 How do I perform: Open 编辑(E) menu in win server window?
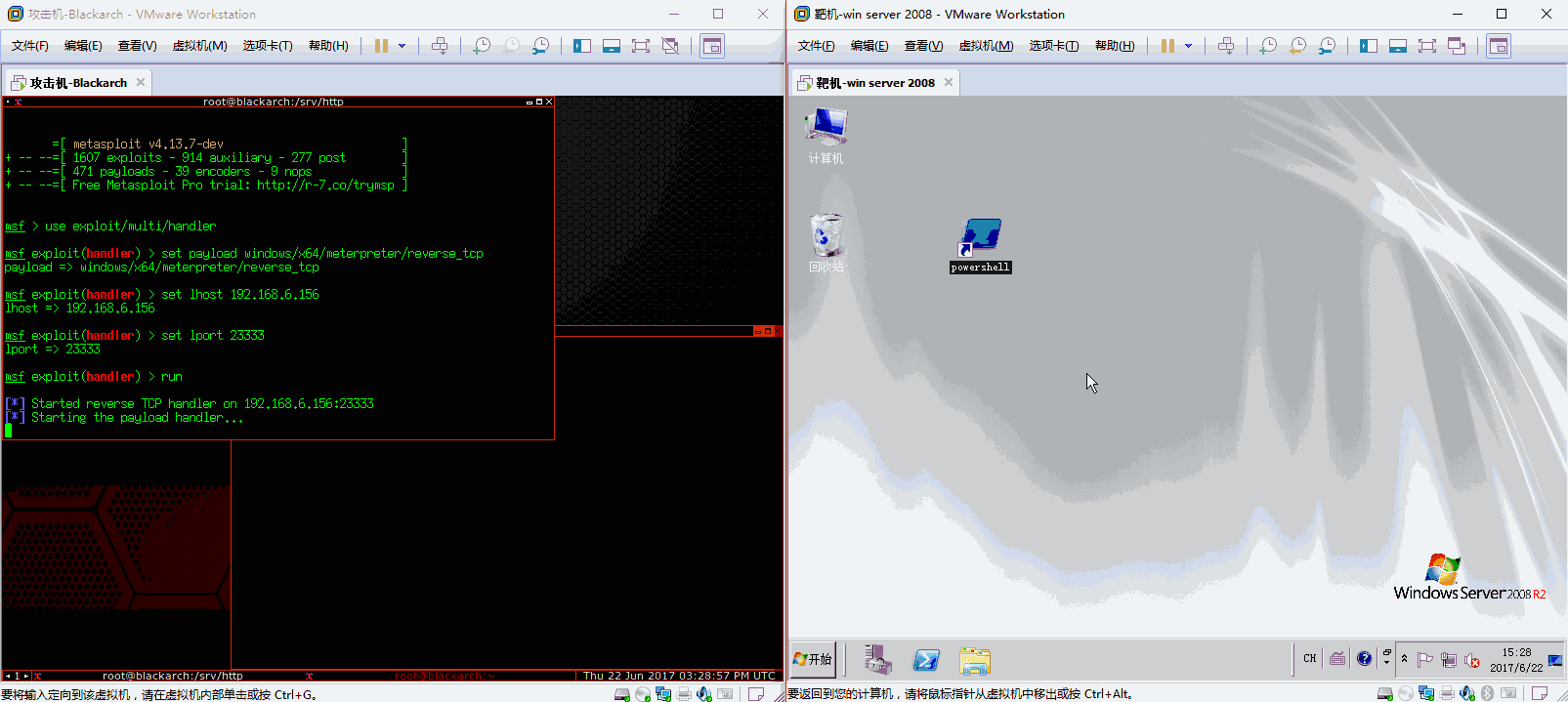coord(869,46)
